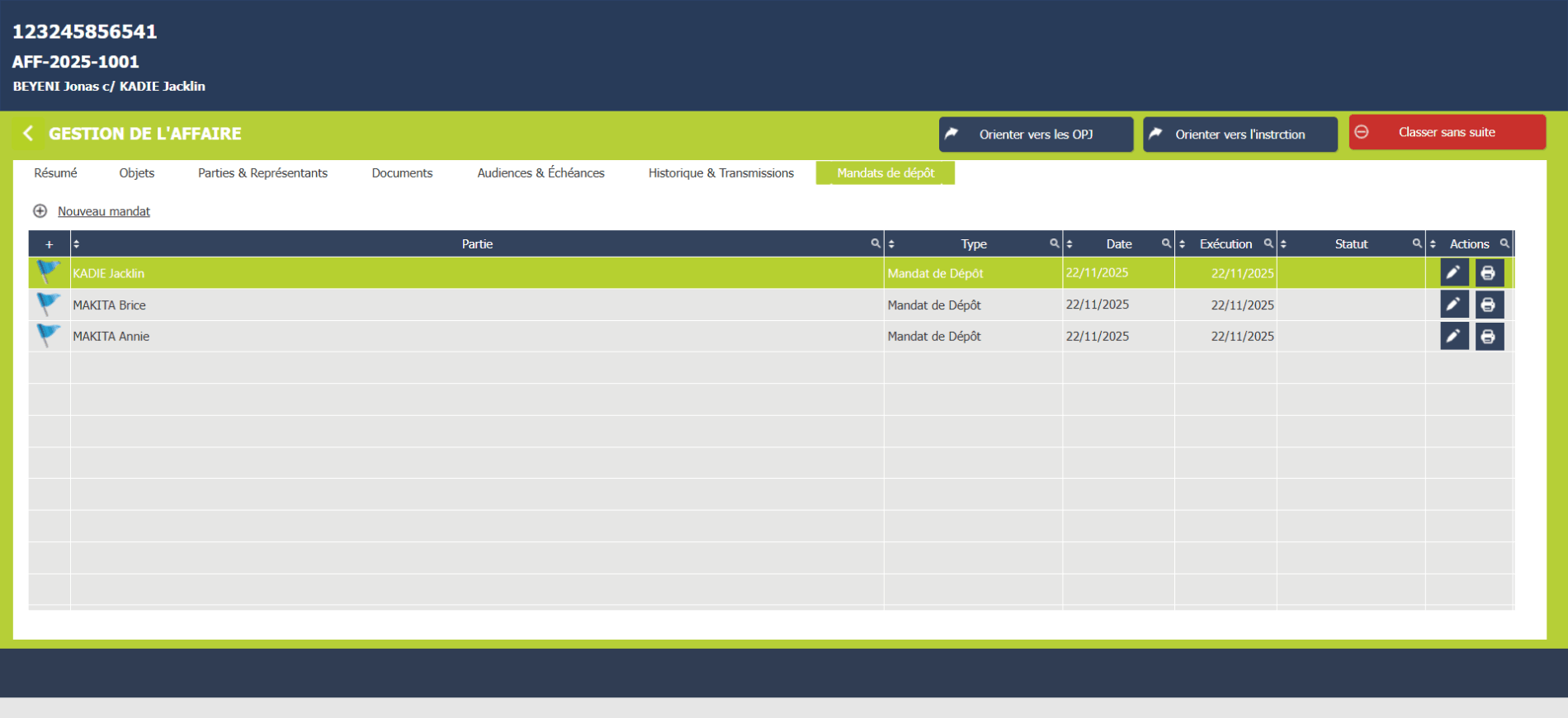Click the search icon in Partie column header
The width and height of the screenshot is (1568, 718).
pos(875,243)
